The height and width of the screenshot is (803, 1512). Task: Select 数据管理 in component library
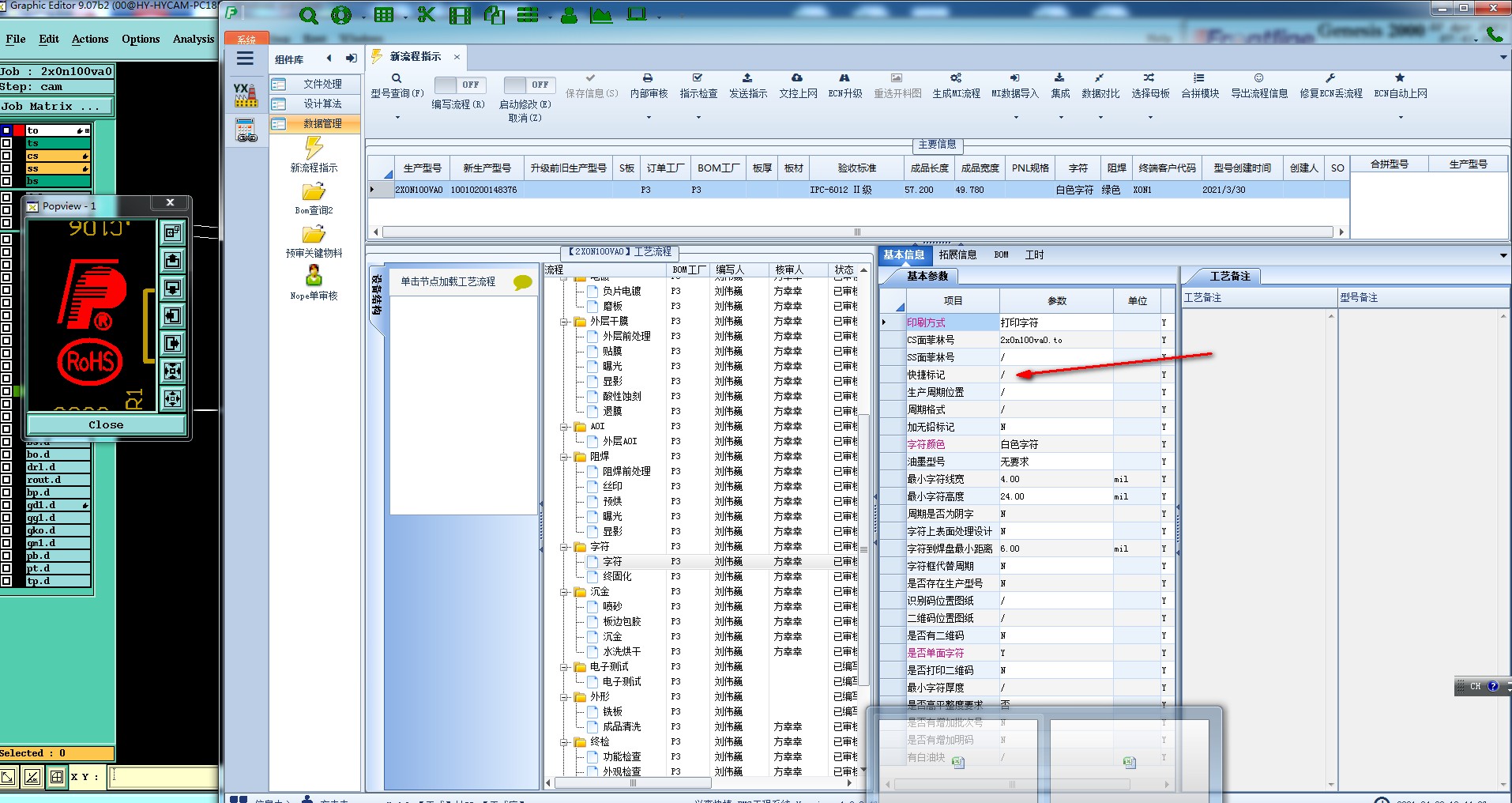pyautogui.click(x=315, y=123)
